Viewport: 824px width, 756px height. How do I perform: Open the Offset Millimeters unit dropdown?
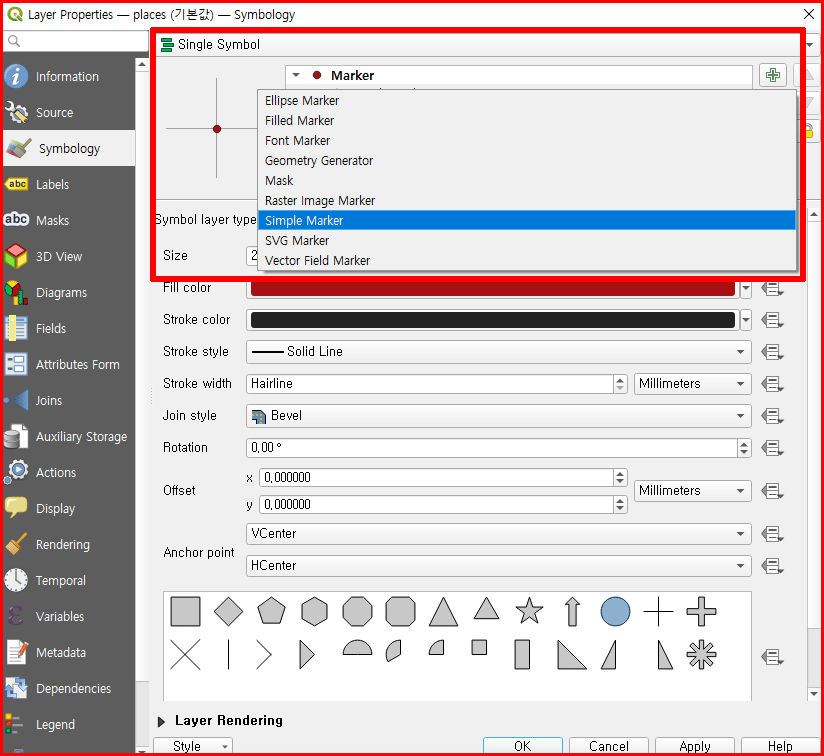click(x=692, y=491)
